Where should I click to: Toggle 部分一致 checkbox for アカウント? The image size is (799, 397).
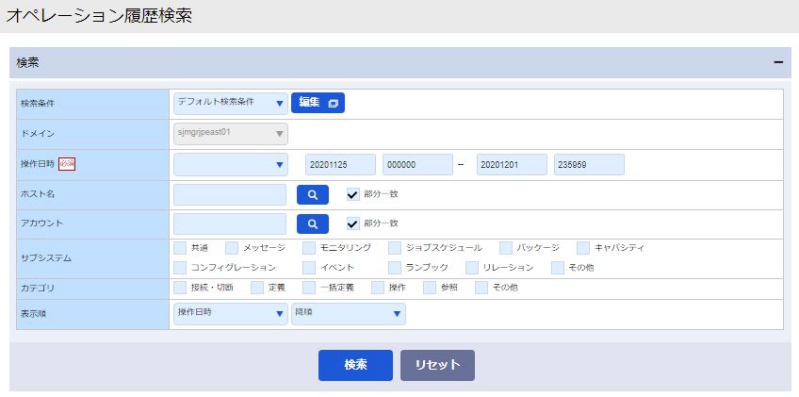point(353,224)
